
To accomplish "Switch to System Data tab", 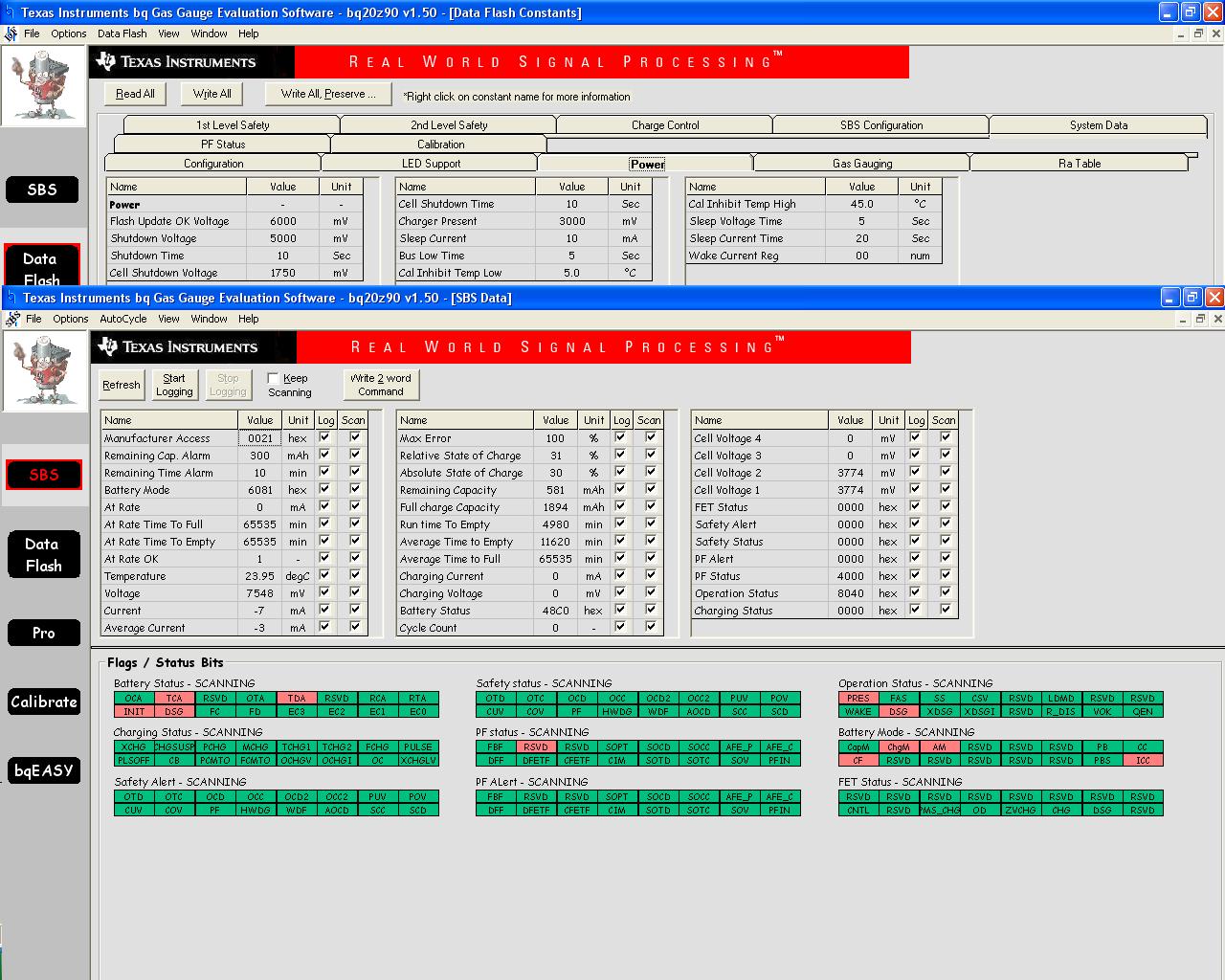I will [1099, 125].
